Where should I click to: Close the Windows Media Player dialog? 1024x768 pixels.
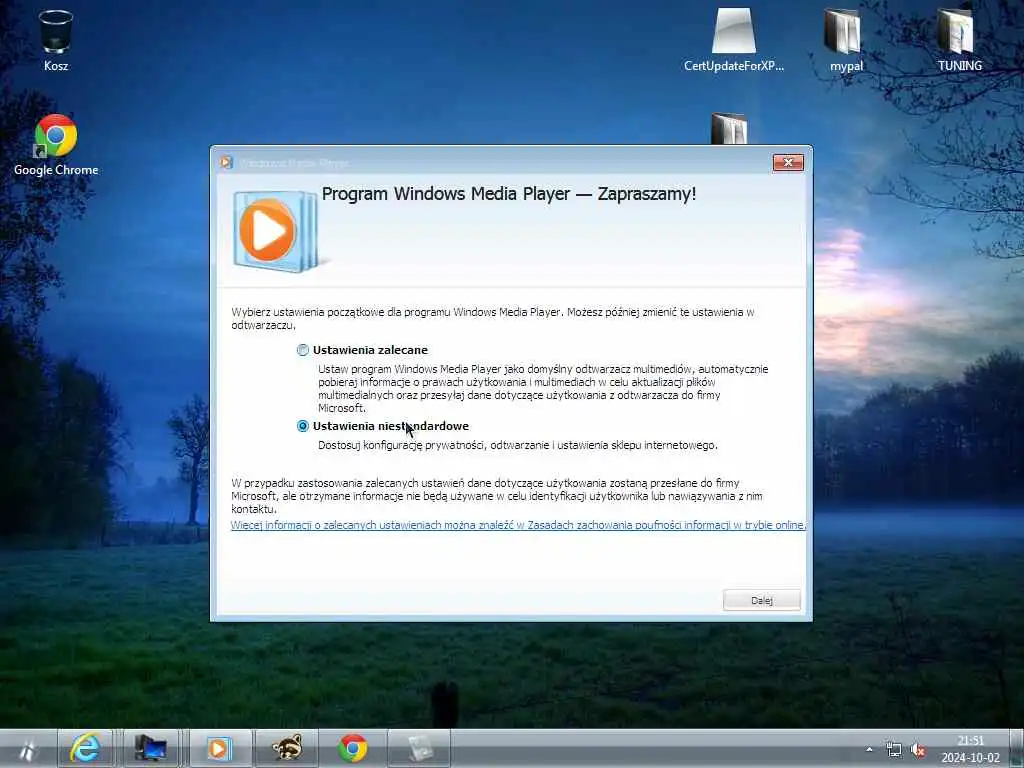(788, 163)
